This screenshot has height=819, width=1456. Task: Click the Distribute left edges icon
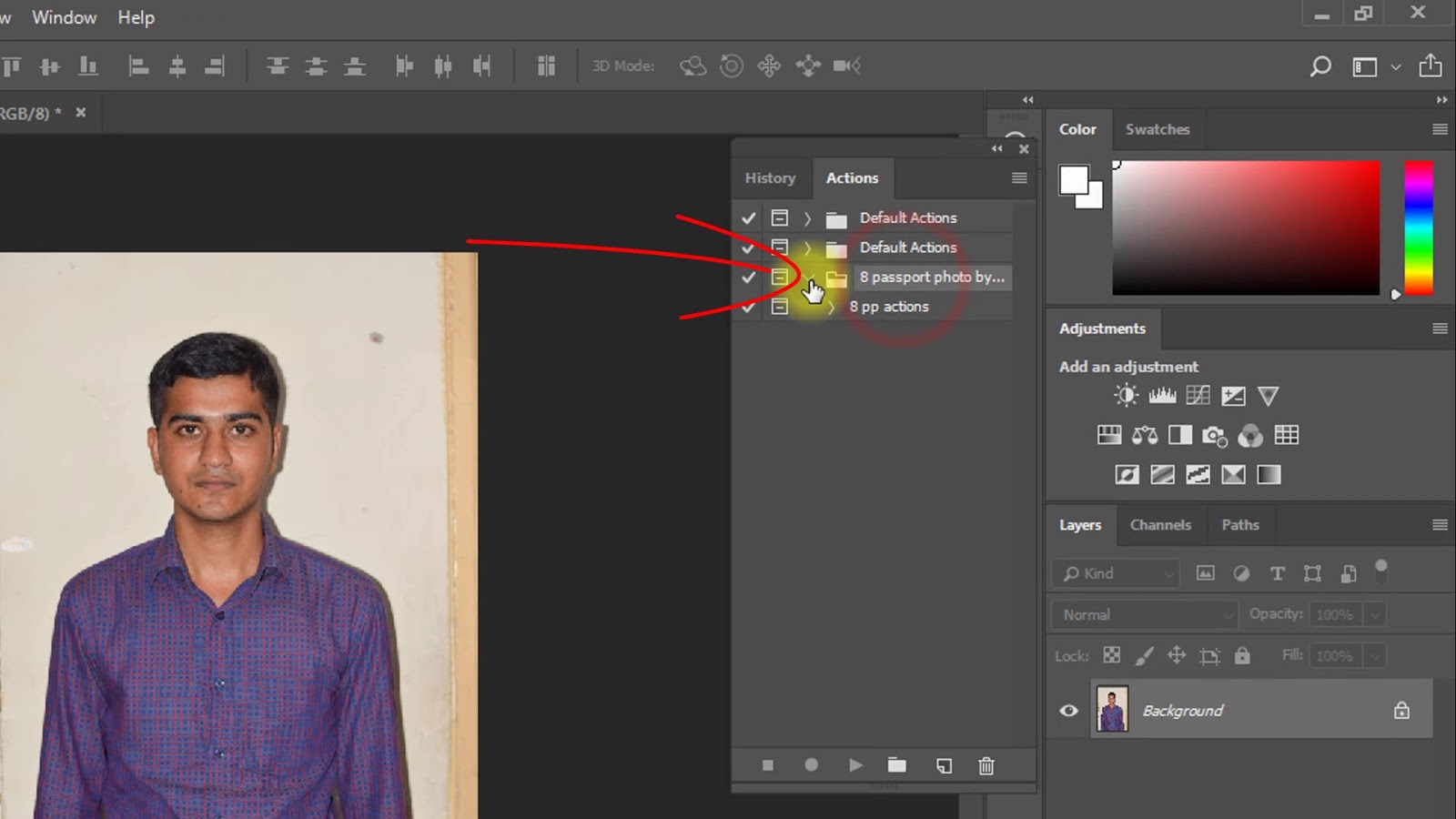(404, 66)
